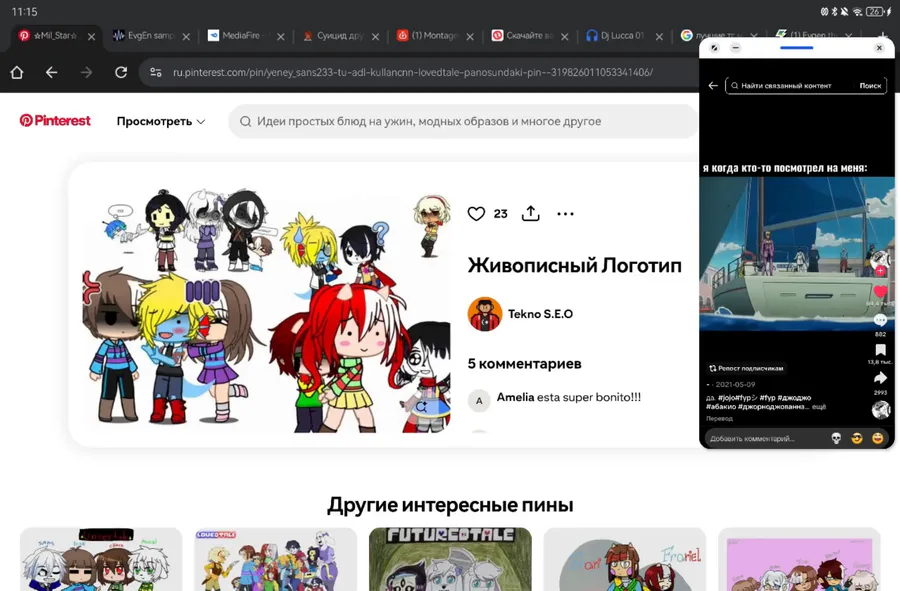
Task: Click the browser address bar URL
Action: point(413,72)
